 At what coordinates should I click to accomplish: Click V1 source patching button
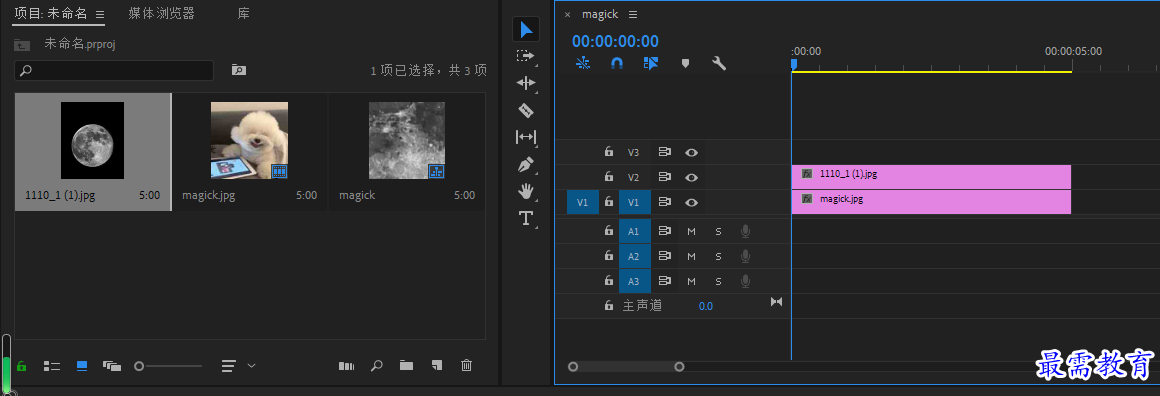click(582, 201)
